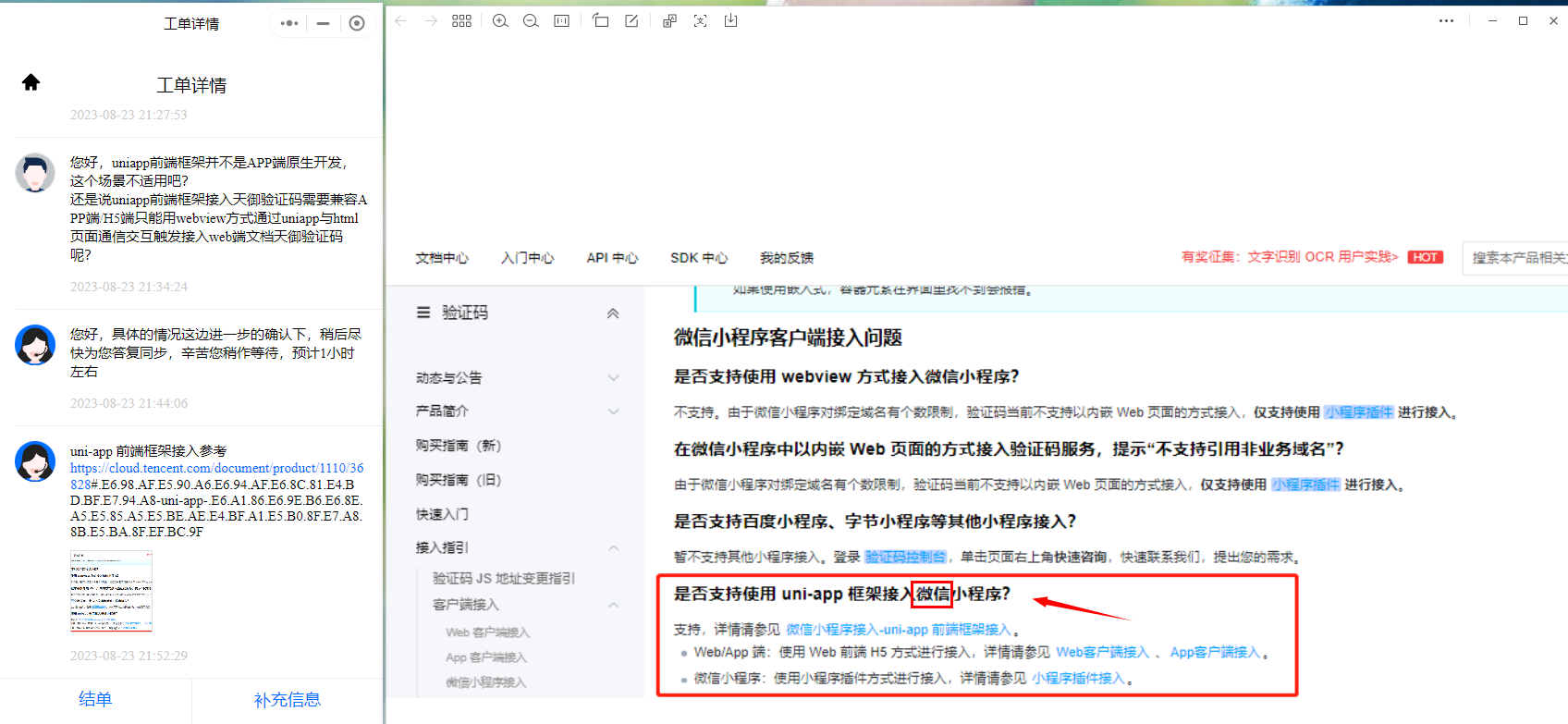Open the App客户端接入 link in the answer
The image size is (1568, 724).
pos(1215,653)
